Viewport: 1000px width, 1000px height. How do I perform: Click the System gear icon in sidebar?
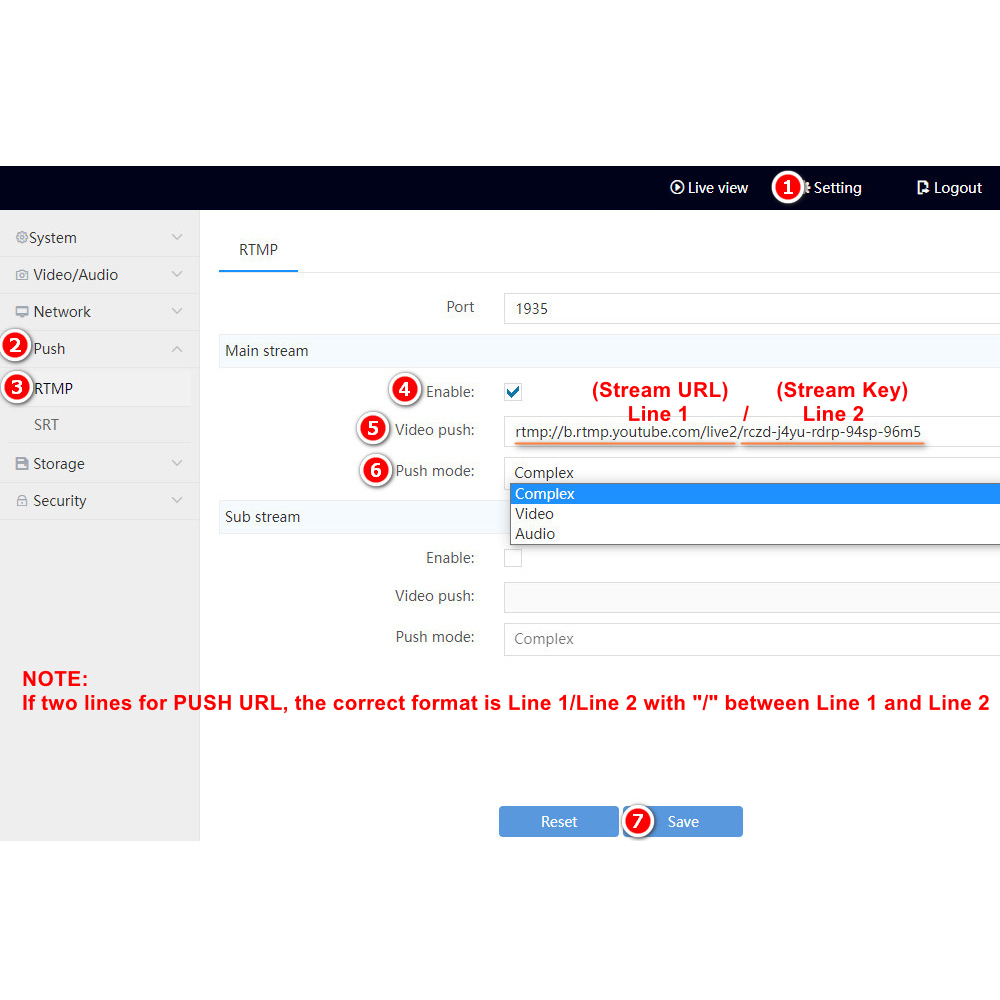tap(21, 238)
